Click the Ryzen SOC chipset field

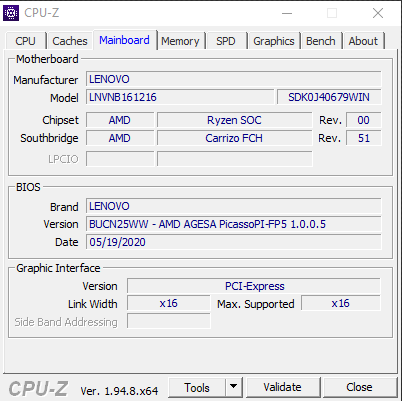pos(234,120)
